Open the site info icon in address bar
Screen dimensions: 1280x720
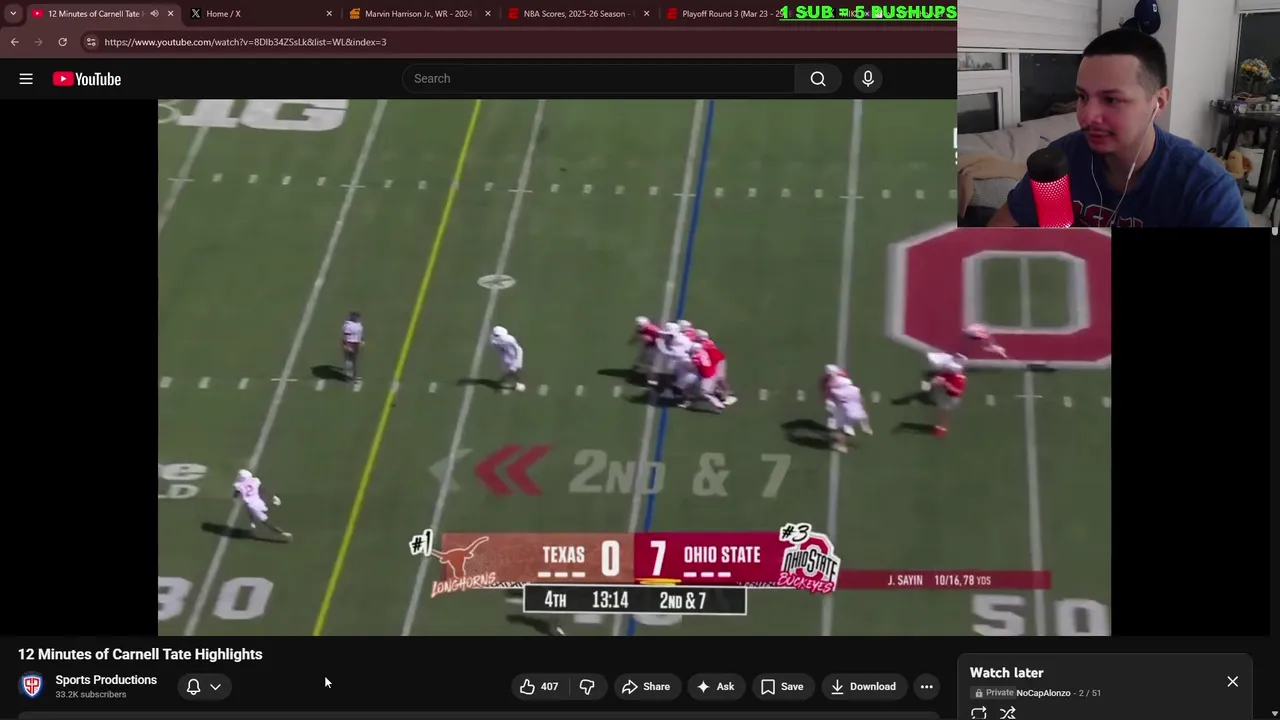coord(91,42)
